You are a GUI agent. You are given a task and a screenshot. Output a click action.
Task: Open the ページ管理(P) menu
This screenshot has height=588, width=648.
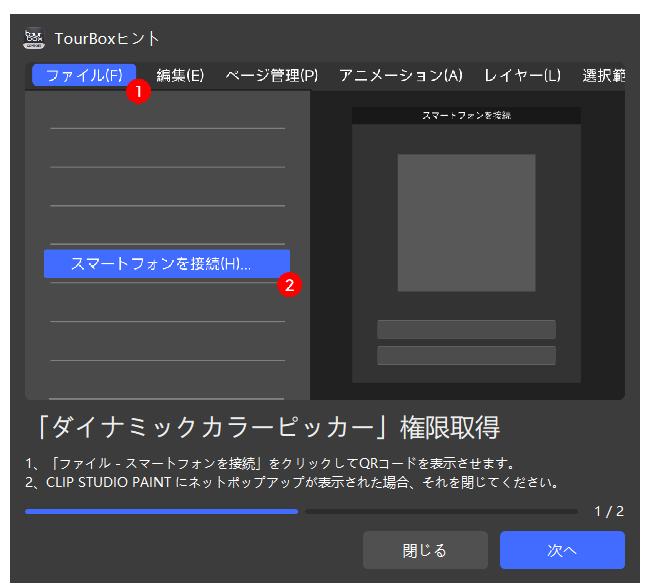coord(271,76)
